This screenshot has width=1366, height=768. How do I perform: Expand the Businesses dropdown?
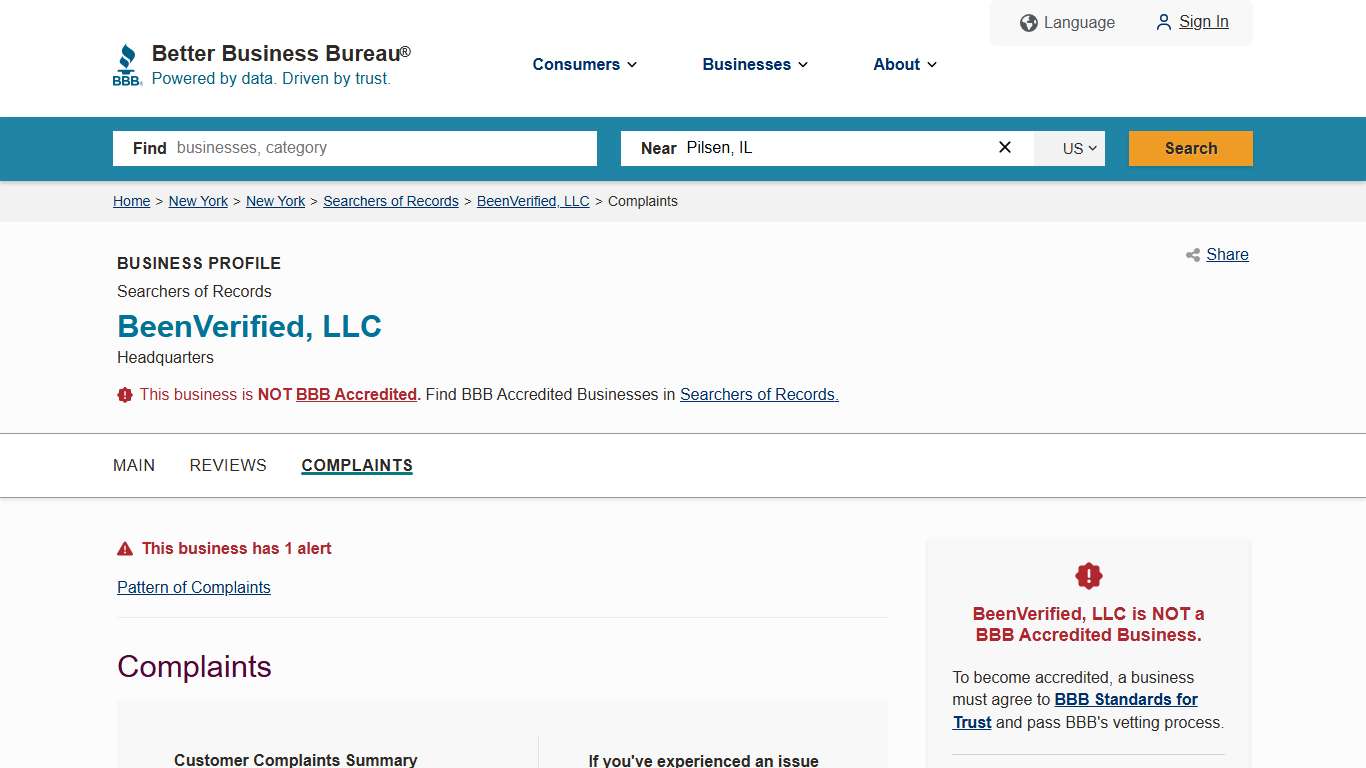point(754,64)
